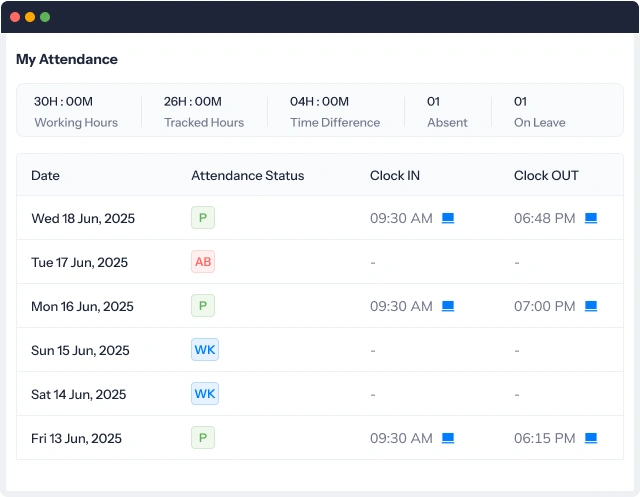Click the Absent label in the summary

pyautogui.click(x=447, y=122)
